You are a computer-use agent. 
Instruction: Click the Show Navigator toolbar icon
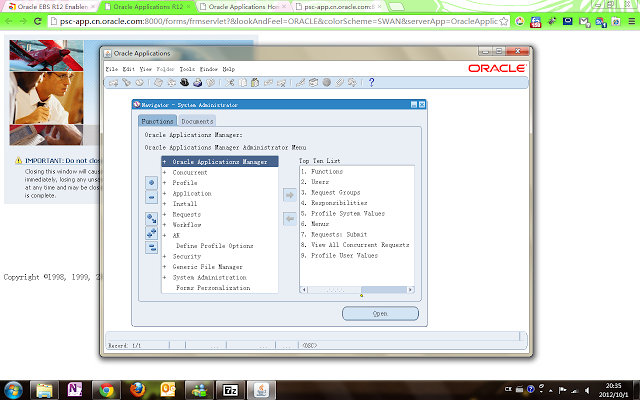point(140,82)
